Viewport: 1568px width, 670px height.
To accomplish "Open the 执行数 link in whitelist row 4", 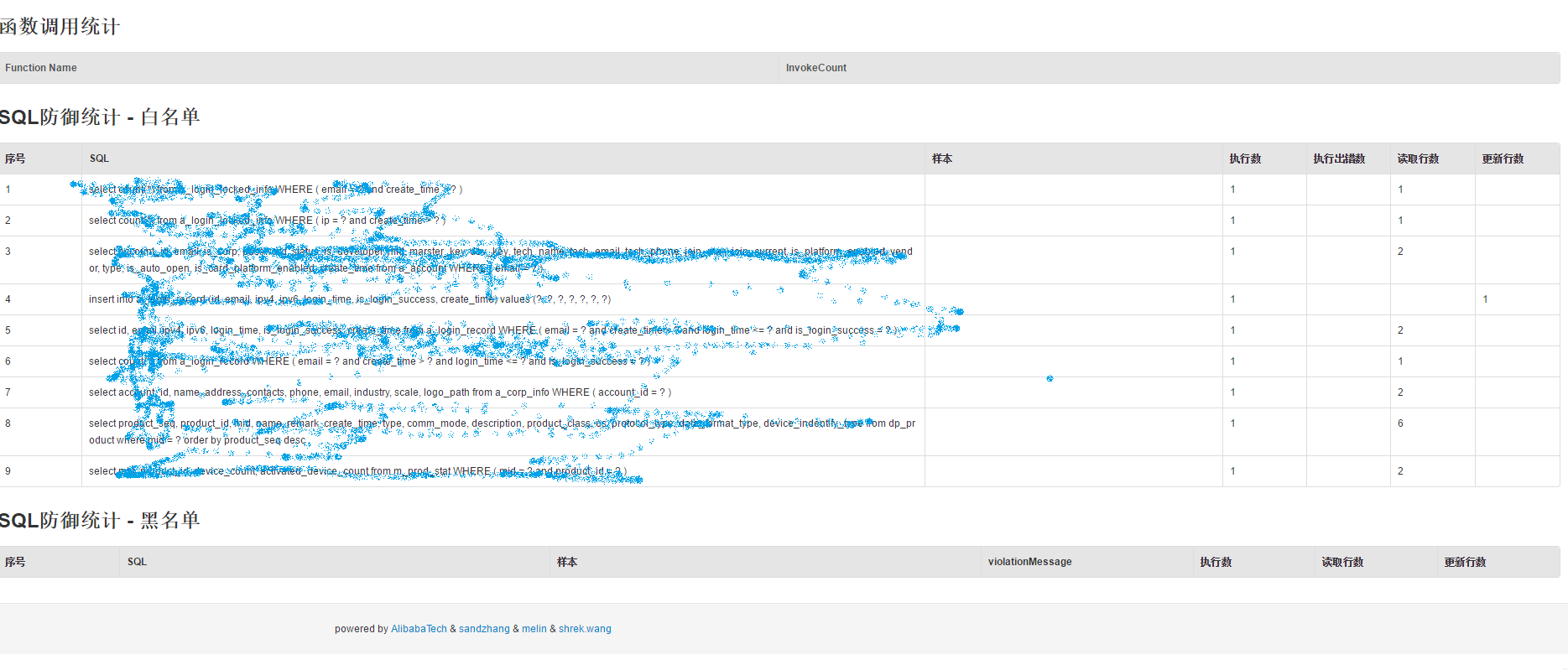I will tap(1232, 299).
